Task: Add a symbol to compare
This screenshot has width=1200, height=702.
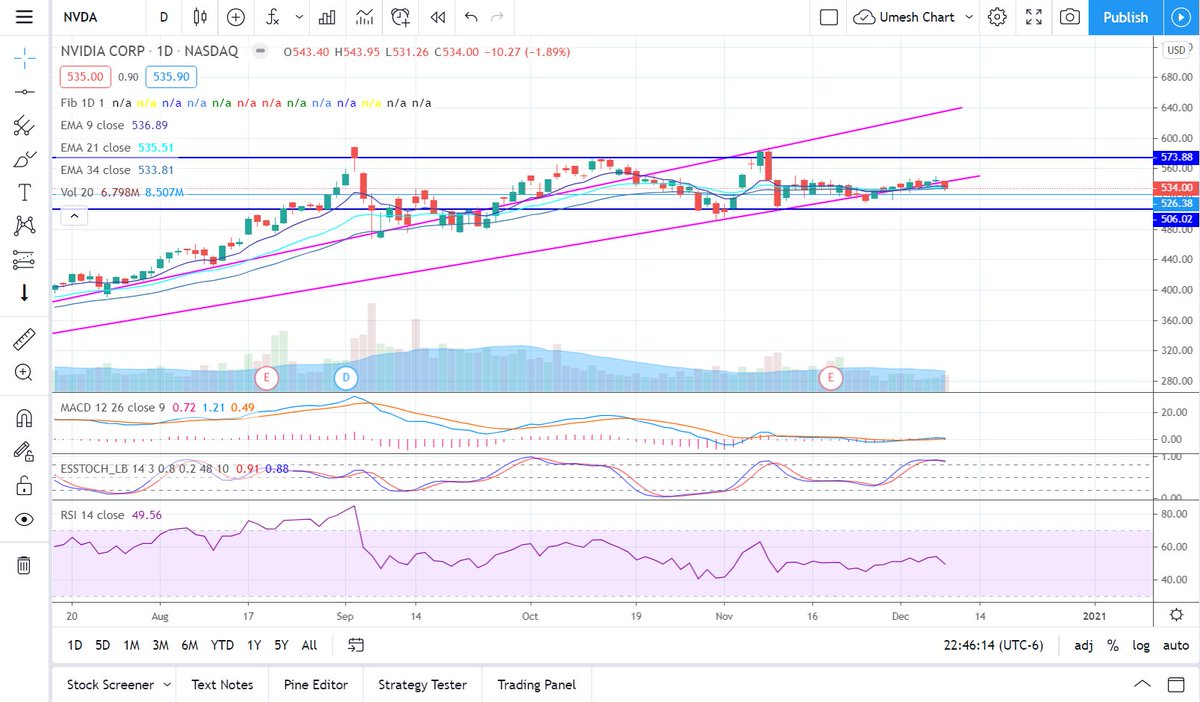Action: (236, 17)
